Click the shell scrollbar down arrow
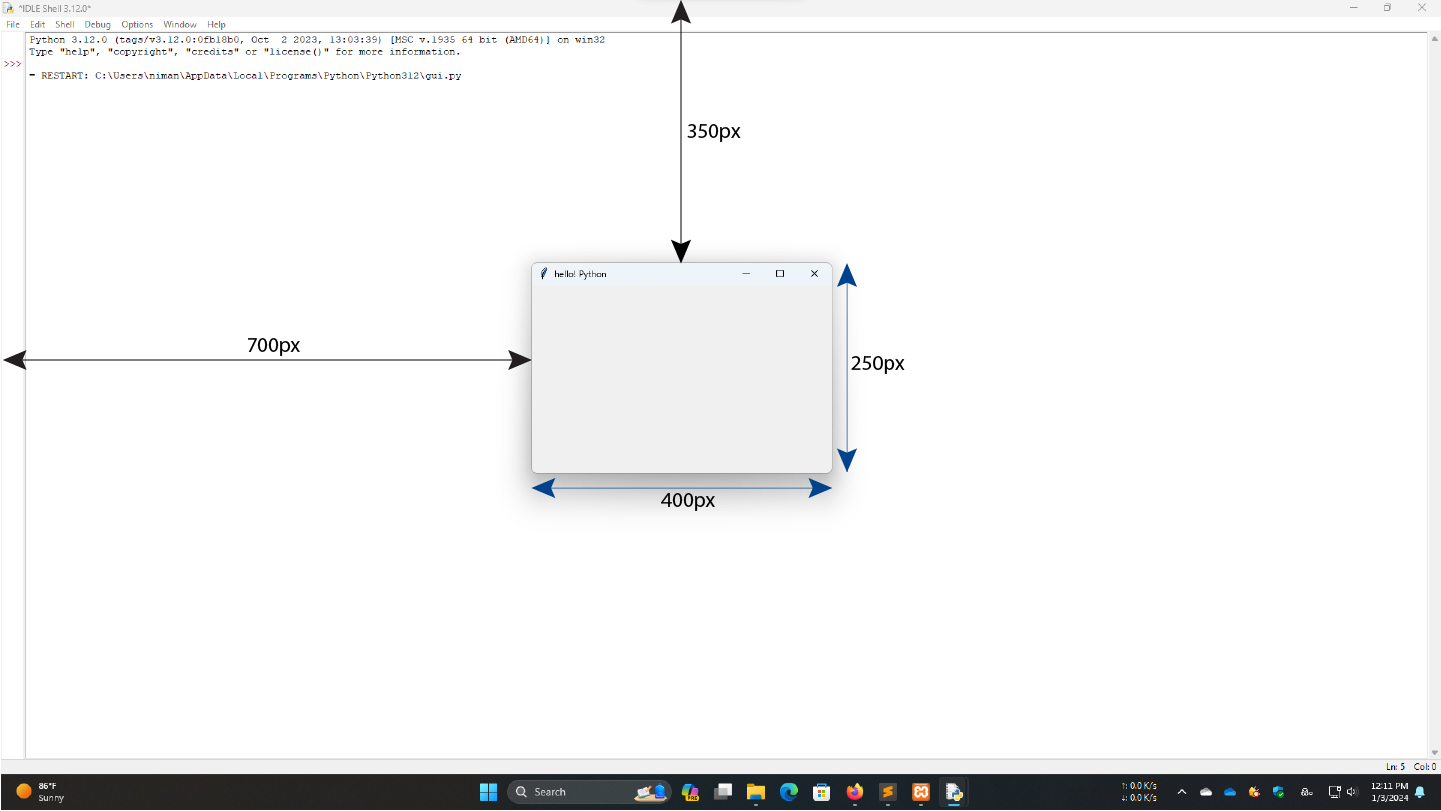Image resolution: width=1441 pixels, height=811 pixels. [1434, 753]
